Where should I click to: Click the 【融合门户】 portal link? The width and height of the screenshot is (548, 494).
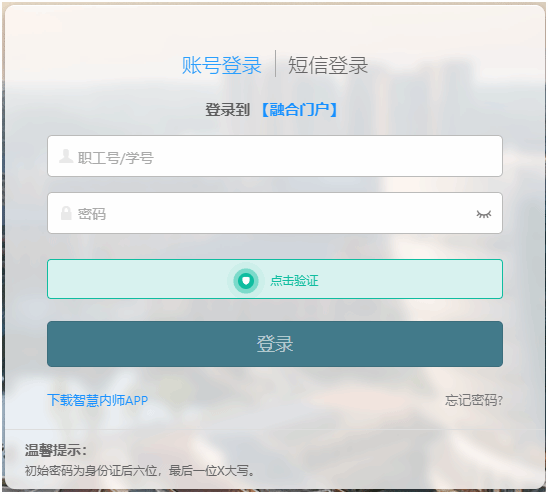(300, 109)
